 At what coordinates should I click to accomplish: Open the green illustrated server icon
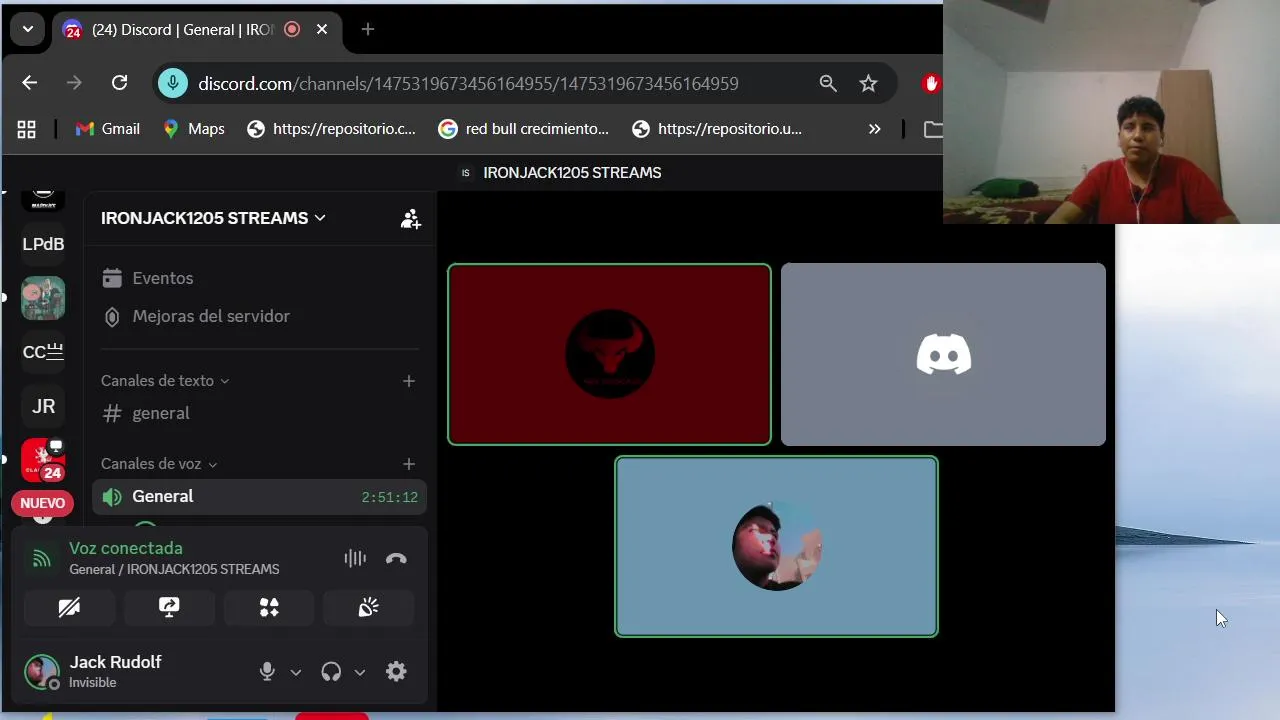coord(43,298)
